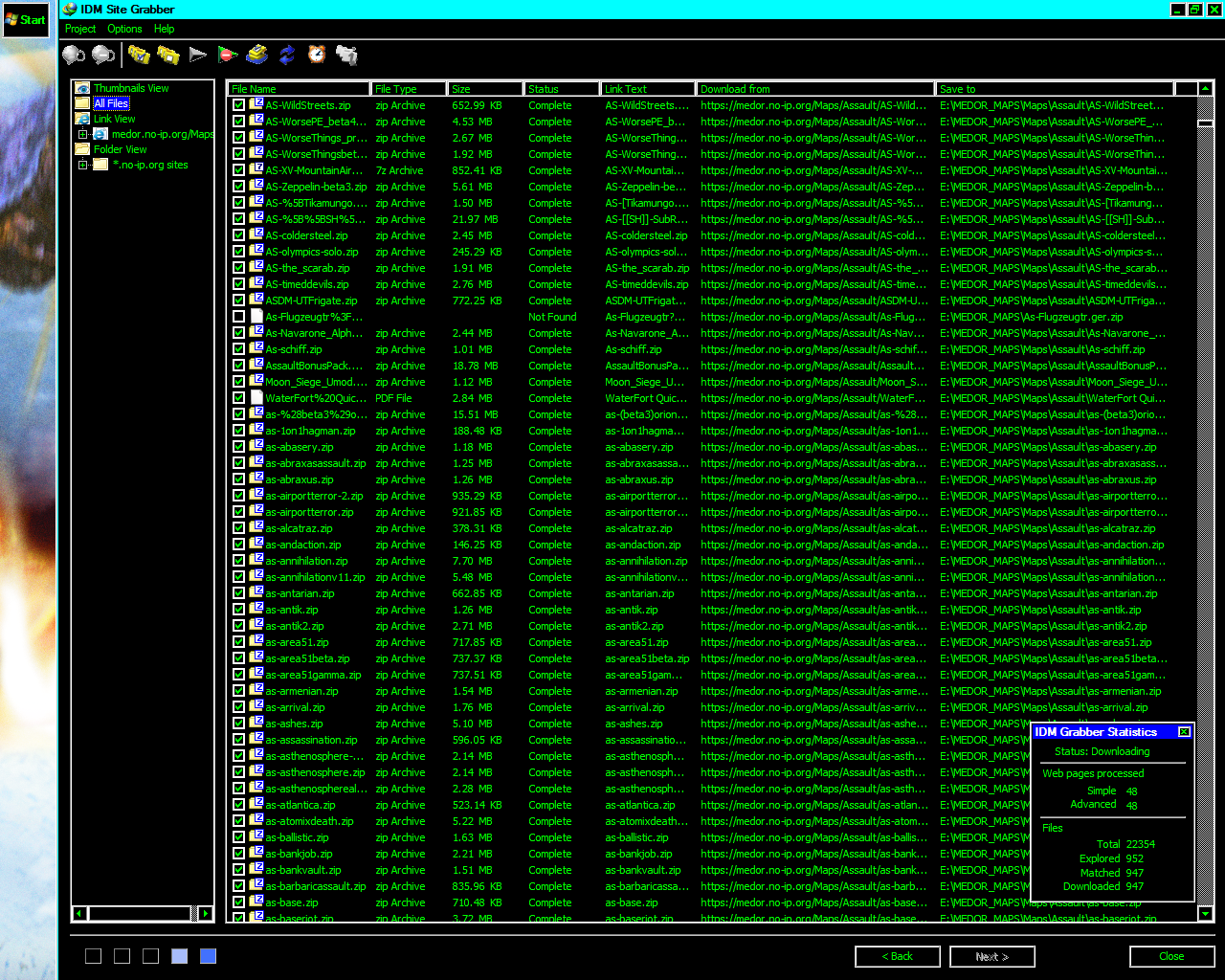Screen dimensions: 1225x980
Task: Expand the medor.no-ip.org tree node
Action: tap(83, 134)
